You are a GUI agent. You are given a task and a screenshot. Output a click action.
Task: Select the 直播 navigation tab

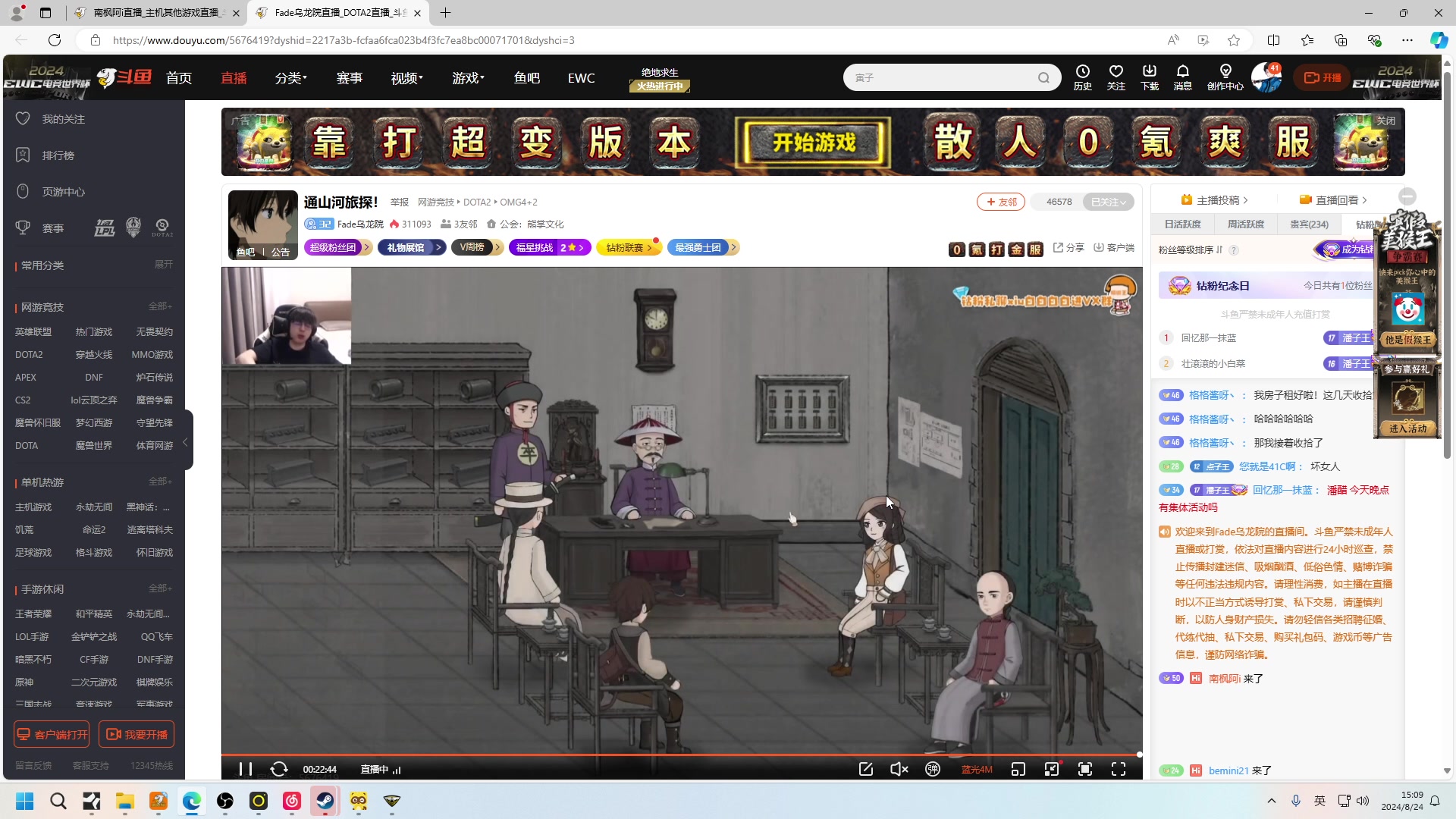point(234,78)
